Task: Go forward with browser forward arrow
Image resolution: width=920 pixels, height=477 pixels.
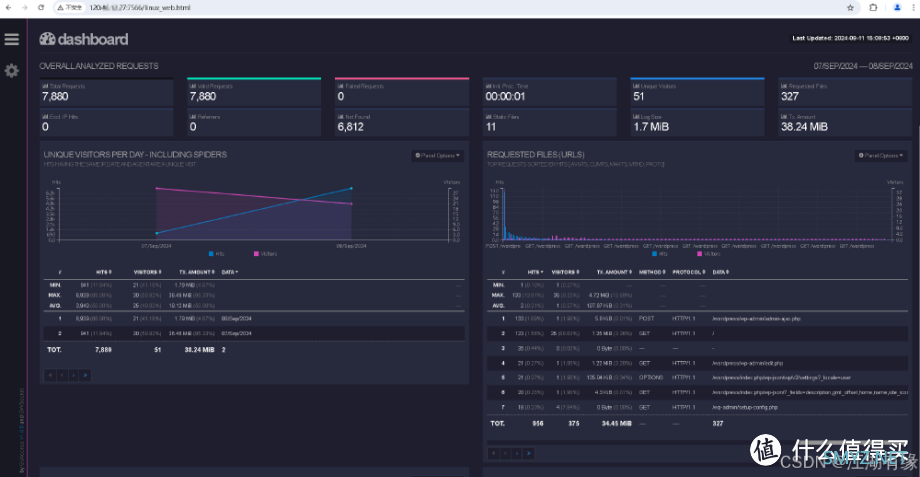Action: [25, 8]
